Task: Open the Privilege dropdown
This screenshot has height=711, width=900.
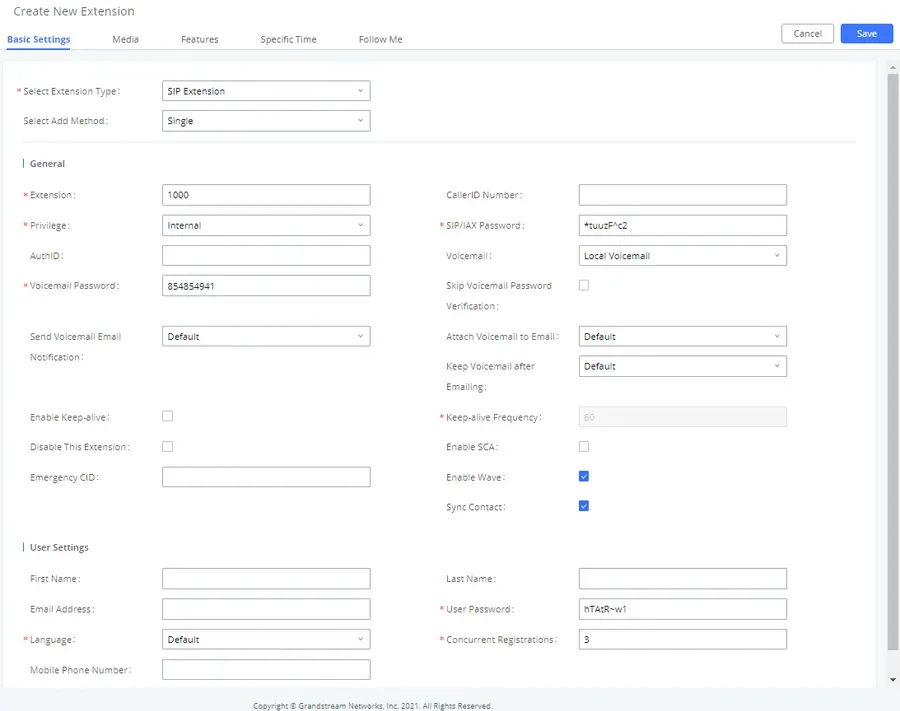Action: pyautogui.click(x=266, y=225)
